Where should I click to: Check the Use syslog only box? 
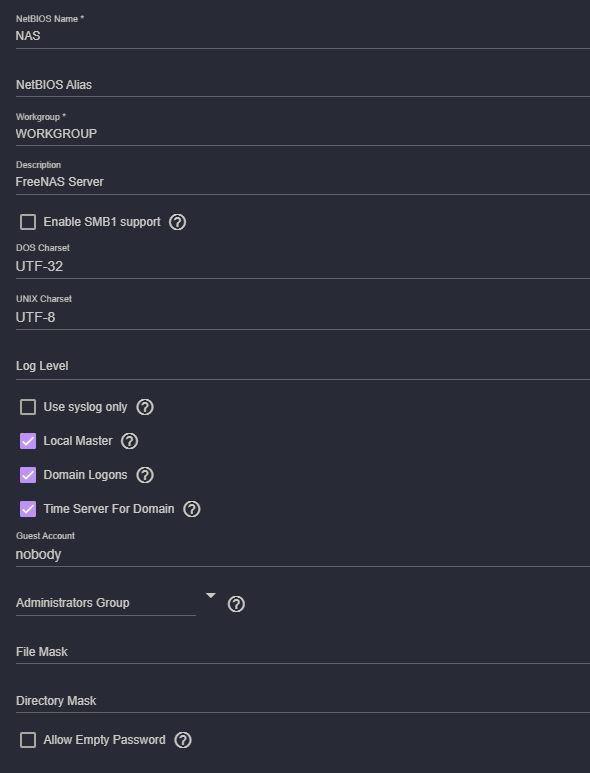pos(28,407)
